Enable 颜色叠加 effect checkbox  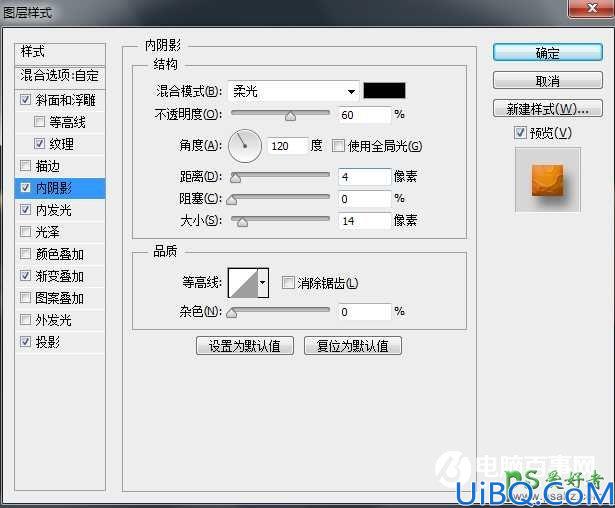[x=25, y=254]
